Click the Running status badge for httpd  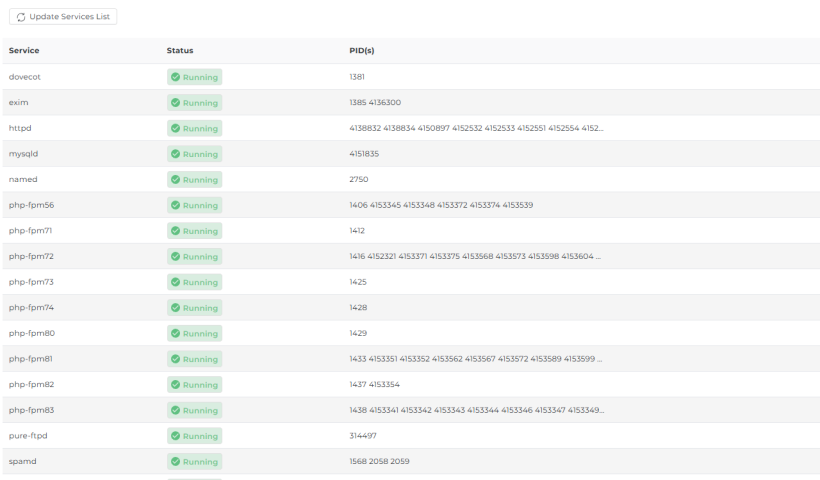pyautogui.click(x=195, y=128)
